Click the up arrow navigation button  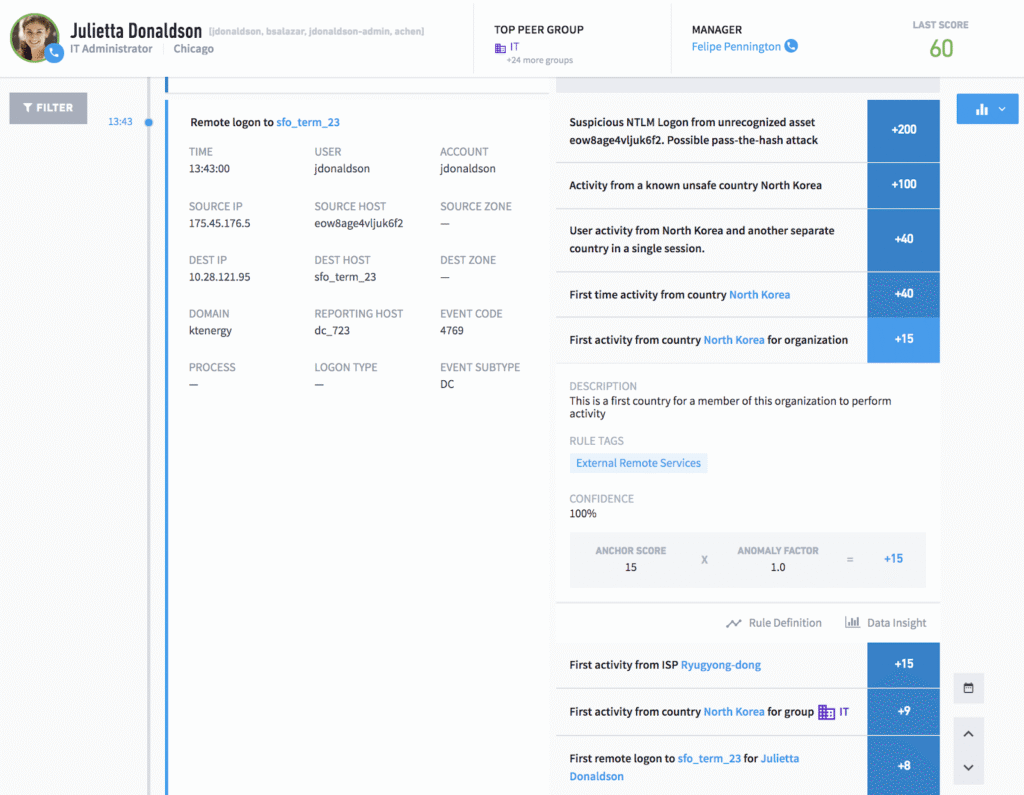point(968,734)
